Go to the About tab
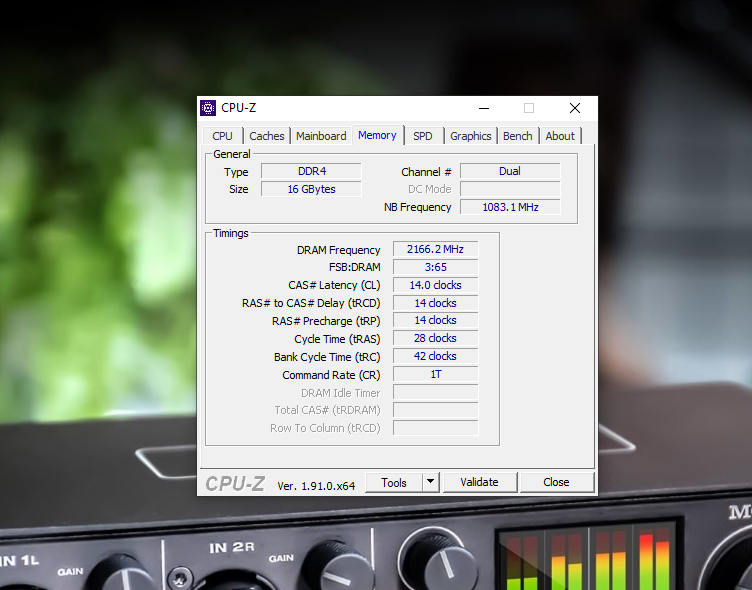752x590 pixels. pyautogui.click(x=560, y=136)
